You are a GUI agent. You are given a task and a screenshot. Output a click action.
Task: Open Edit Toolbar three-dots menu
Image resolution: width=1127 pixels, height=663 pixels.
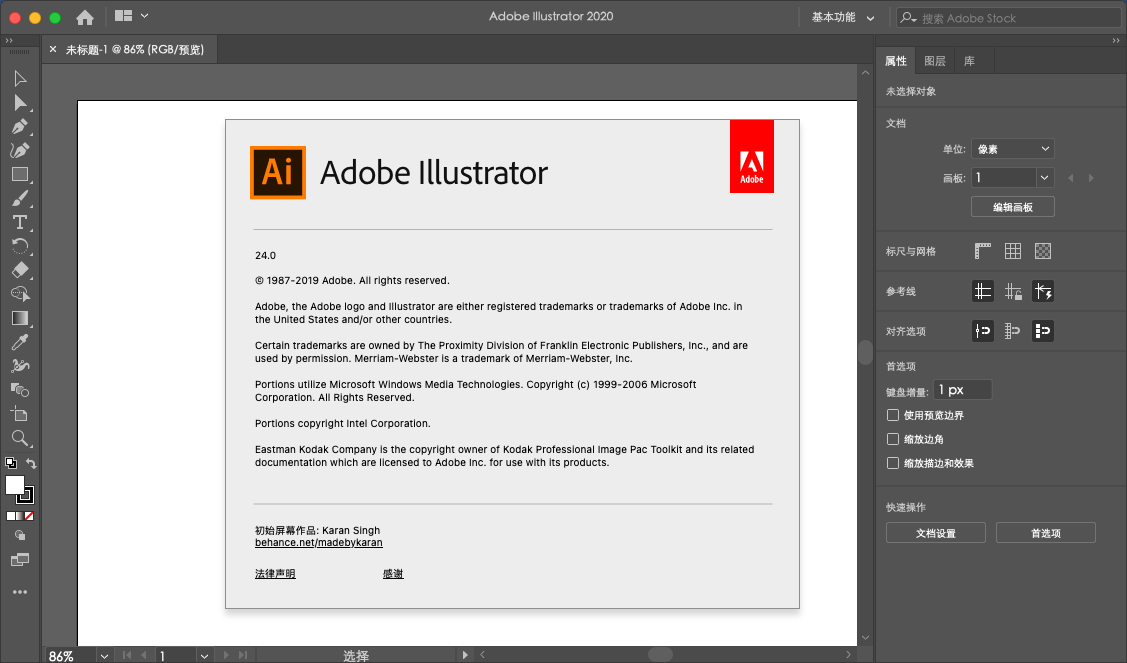click(19, 592)
